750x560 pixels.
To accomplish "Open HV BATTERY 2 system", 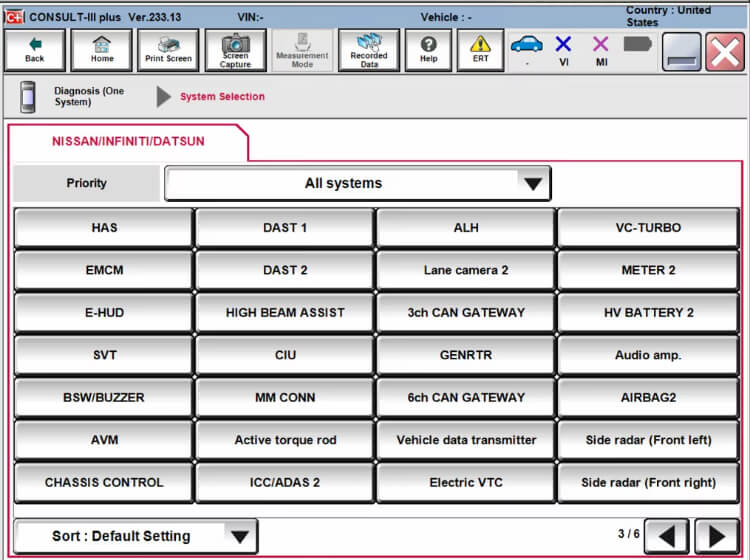I will click(648, 313).
